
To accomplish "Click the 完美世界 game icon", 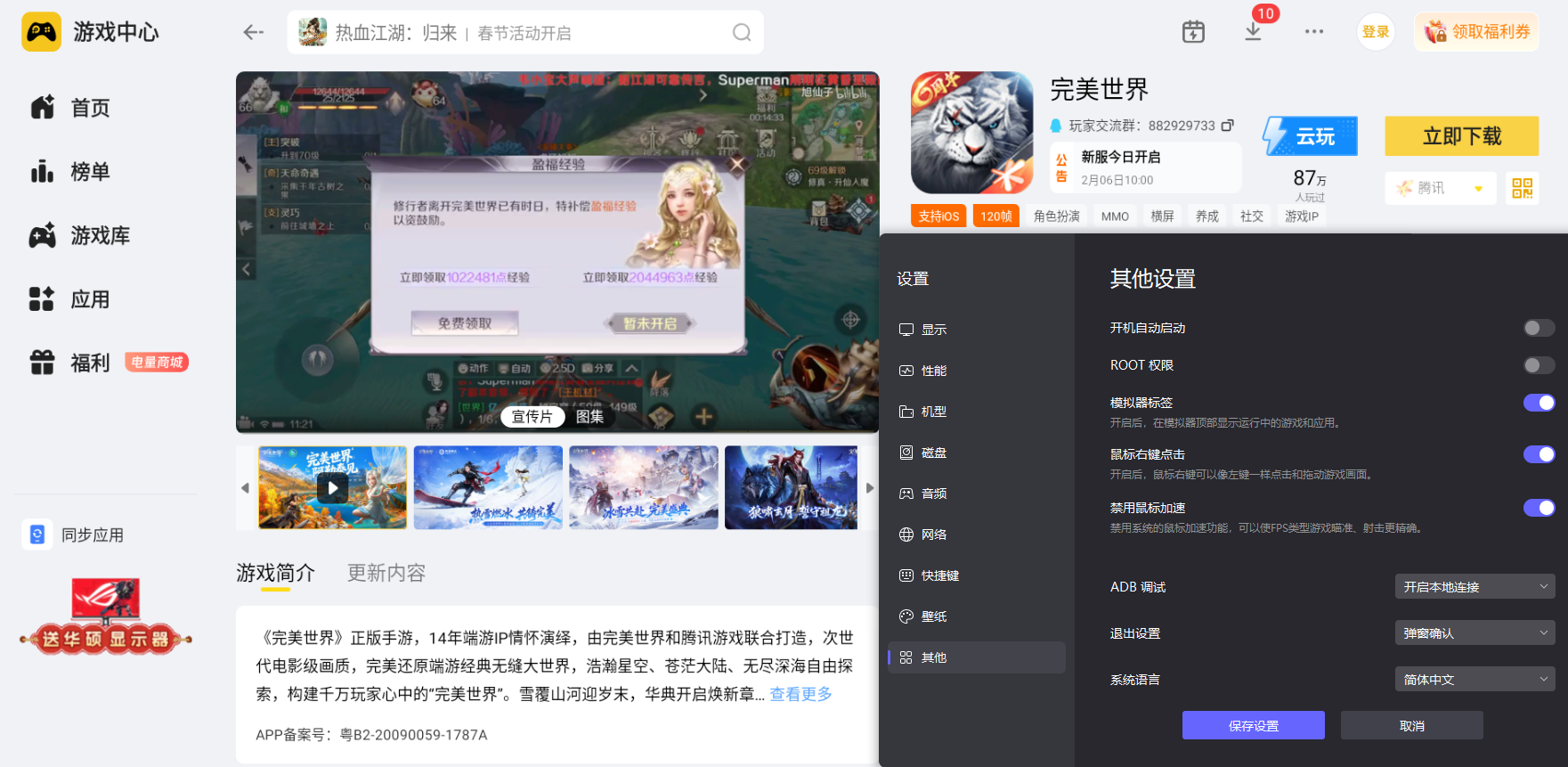I will point(972,133).
